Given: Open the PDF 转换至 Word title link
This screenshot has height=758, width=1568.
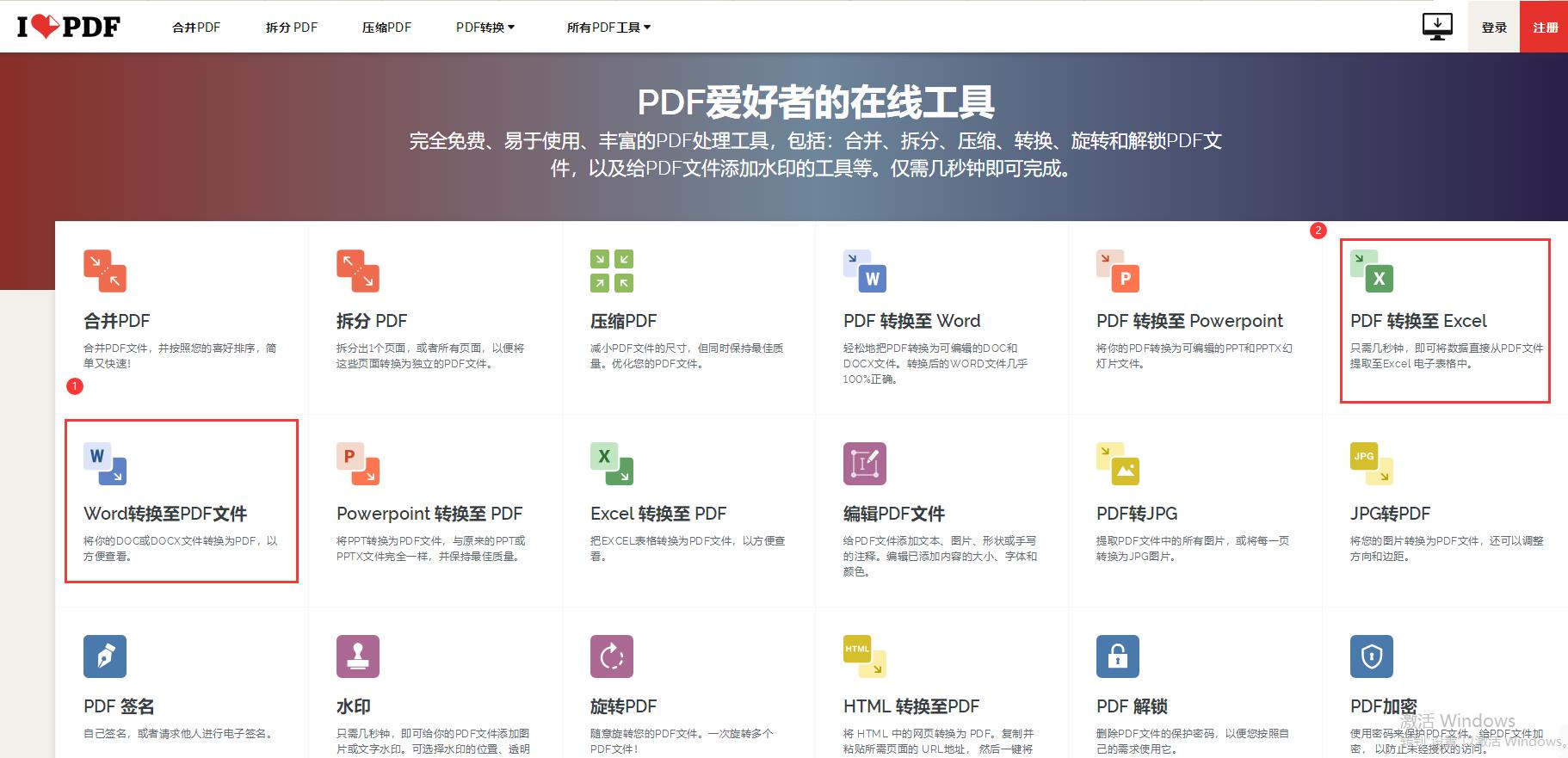Looking at the screenshot, I should pyautogui.click(x=911, y=321).
